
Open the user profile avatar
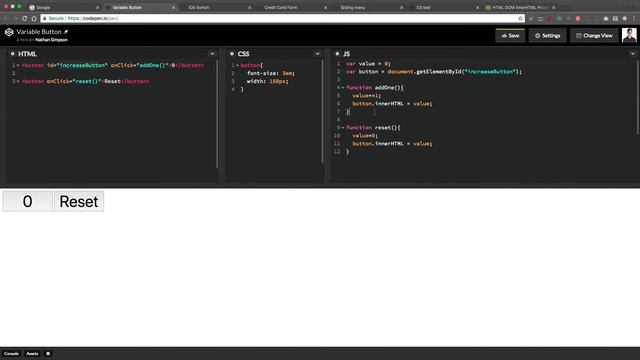coord(629,35)
